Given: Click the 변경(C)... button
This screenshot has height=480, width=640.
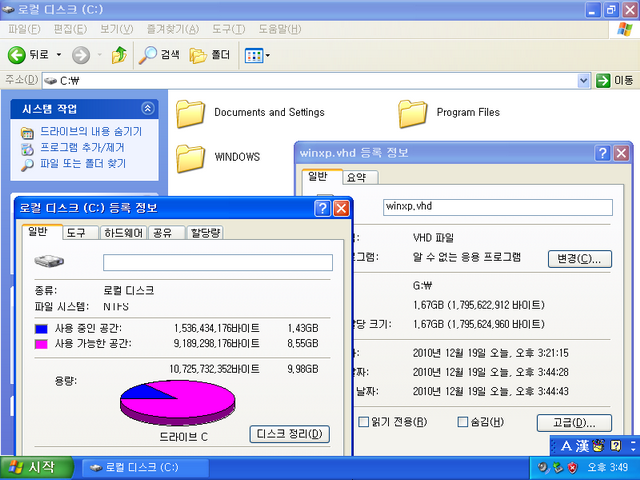Looking at the screenshot, I should click(x=580, y=259).
